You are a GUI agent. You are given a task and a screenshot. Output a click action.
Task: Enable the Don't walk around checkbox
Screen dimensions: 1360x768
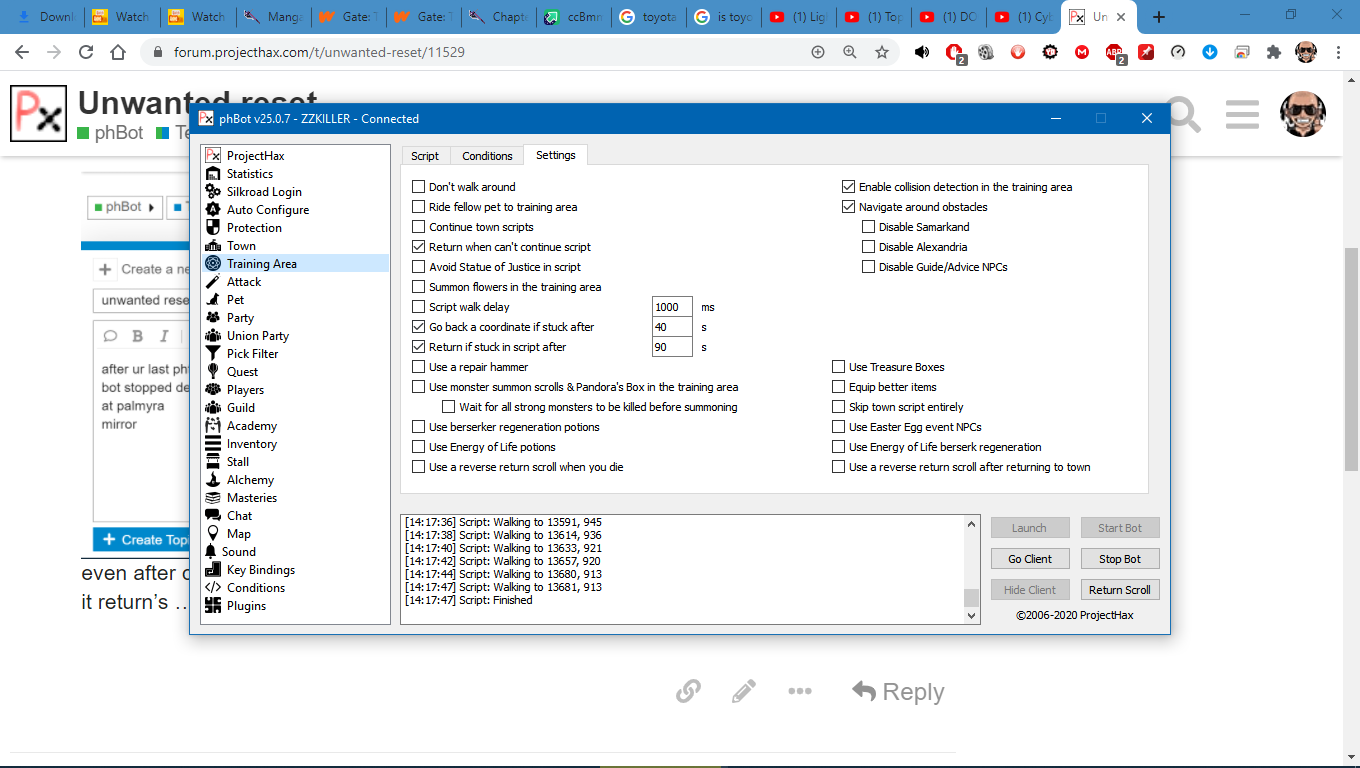pyautogui.click(x=419, y=187)
